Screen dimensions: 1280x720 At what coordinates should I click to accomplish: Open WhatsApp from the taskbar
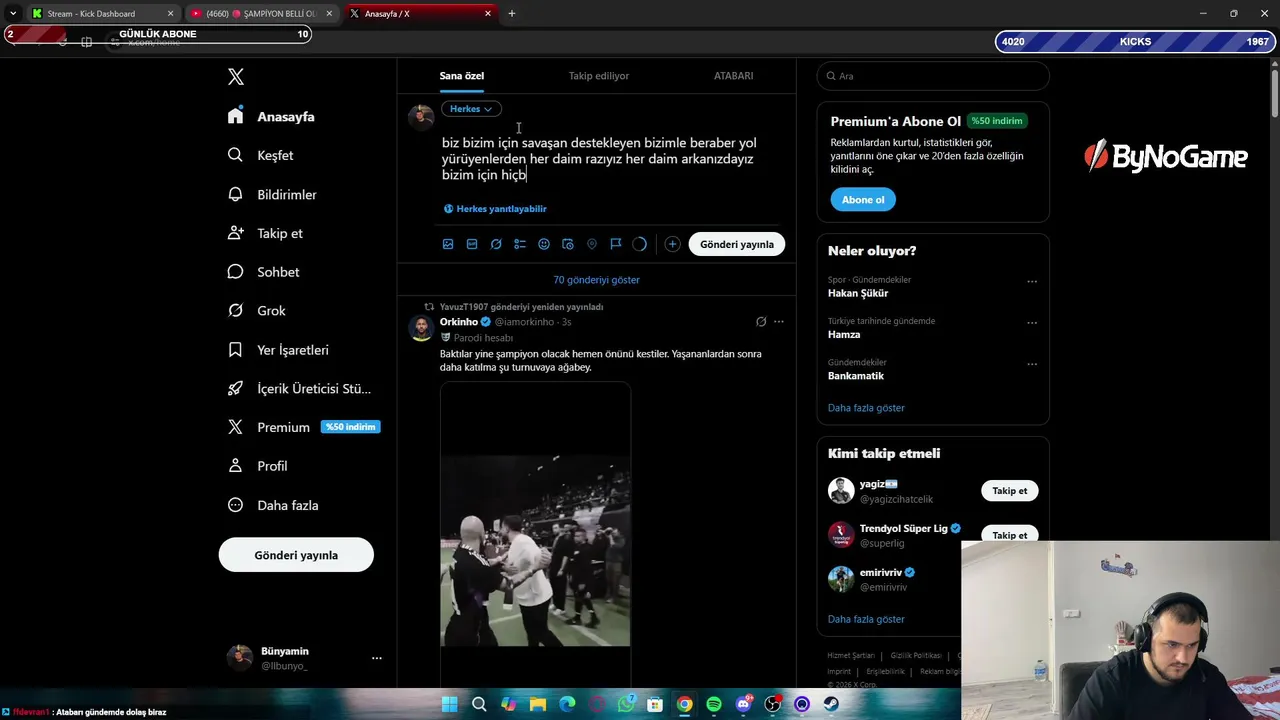626,704
